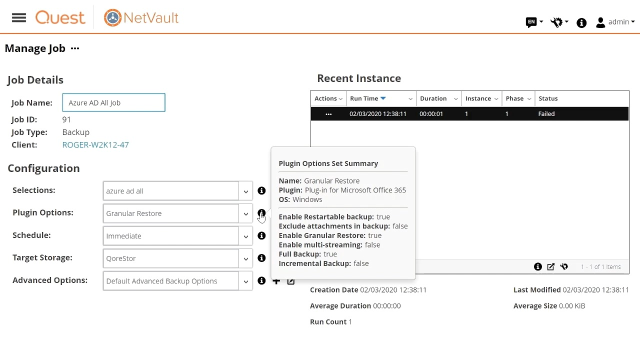Sort by Run Time column

[364, 98]
